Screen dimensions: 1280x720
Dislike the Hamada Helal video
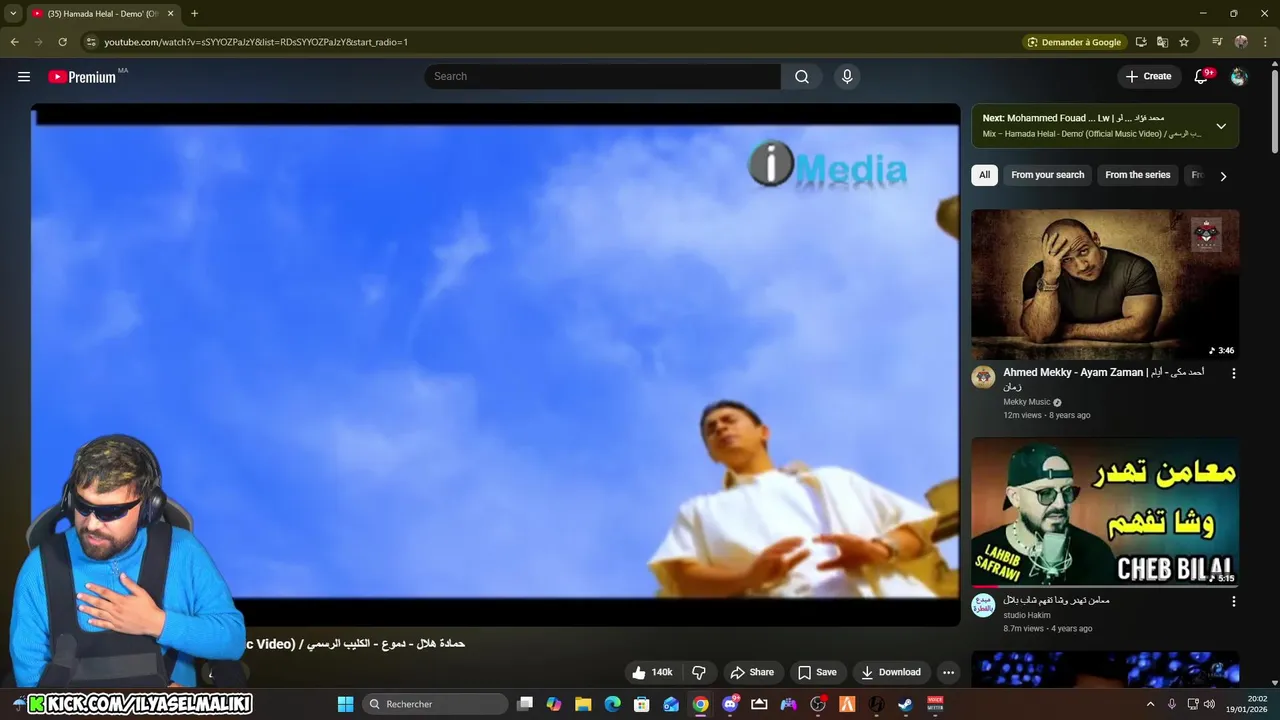(699, 672)
